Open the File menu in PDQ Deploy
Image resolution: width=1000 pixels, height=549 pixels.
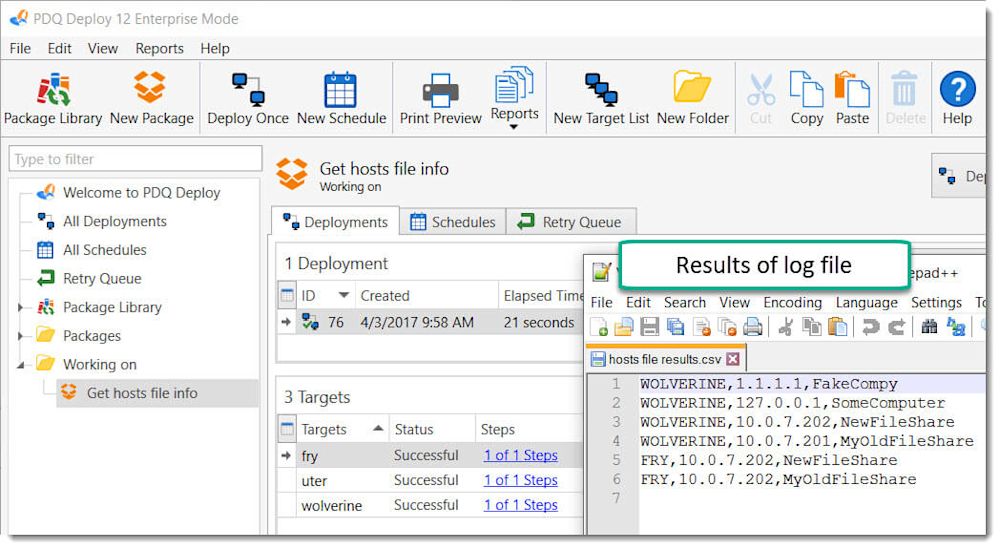pyautogui.click(x=20, y=48)
